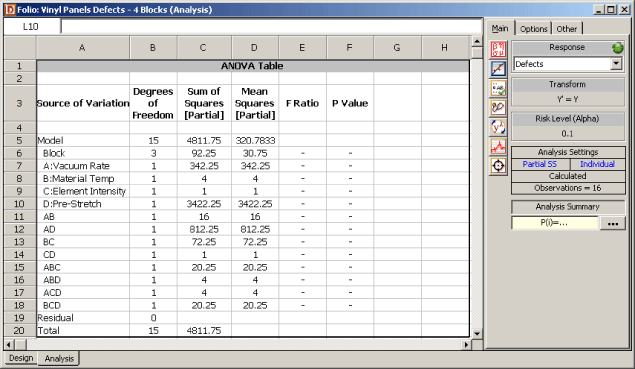Click the red line chart icon

point(498,147)
